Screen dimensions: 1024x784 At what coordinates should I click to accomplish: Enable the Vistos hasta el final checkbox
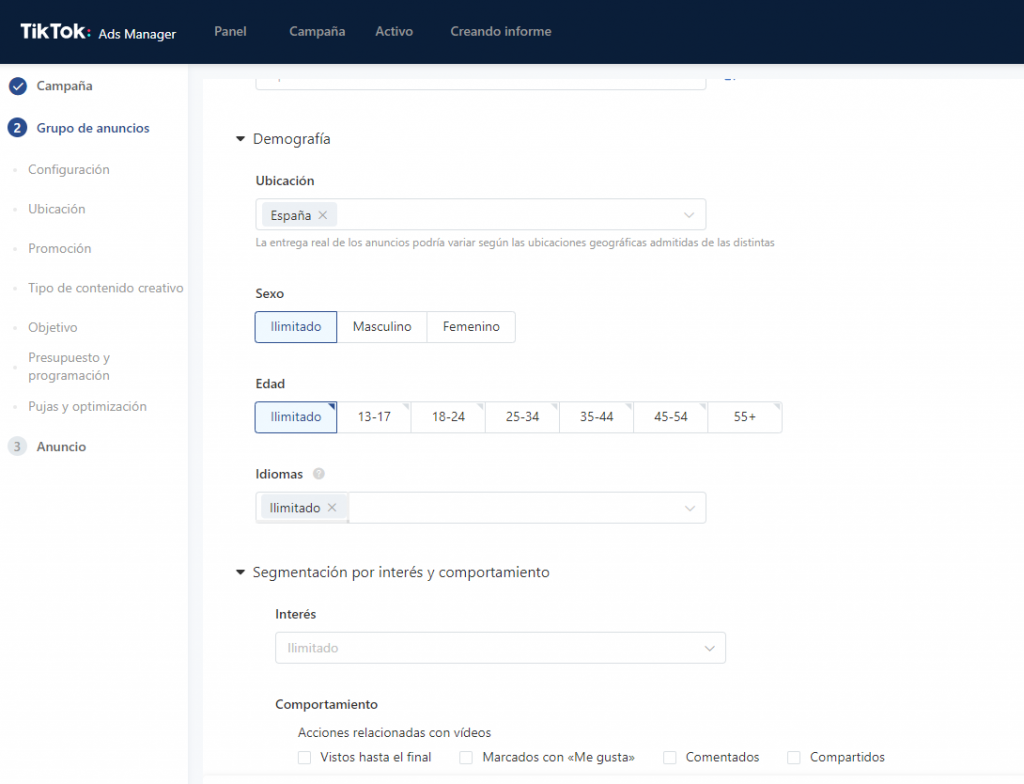tap(304, 757)
